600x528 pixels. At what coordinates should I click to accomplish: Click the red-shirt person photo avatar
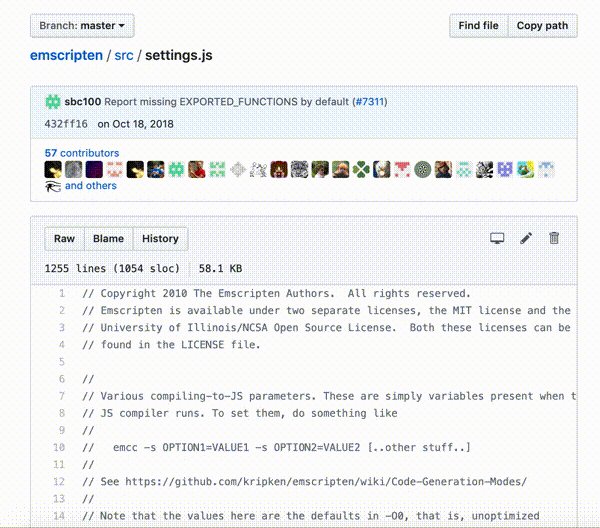click(197, 169)
